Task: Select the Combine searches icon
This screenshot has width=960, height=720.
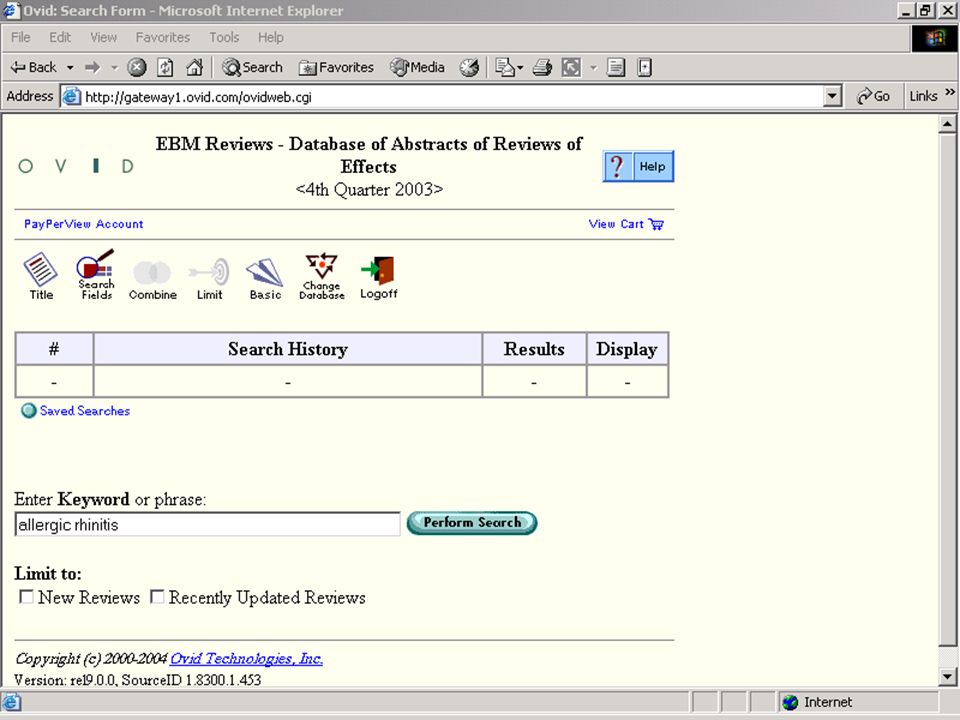Action: tap(152, 279)
